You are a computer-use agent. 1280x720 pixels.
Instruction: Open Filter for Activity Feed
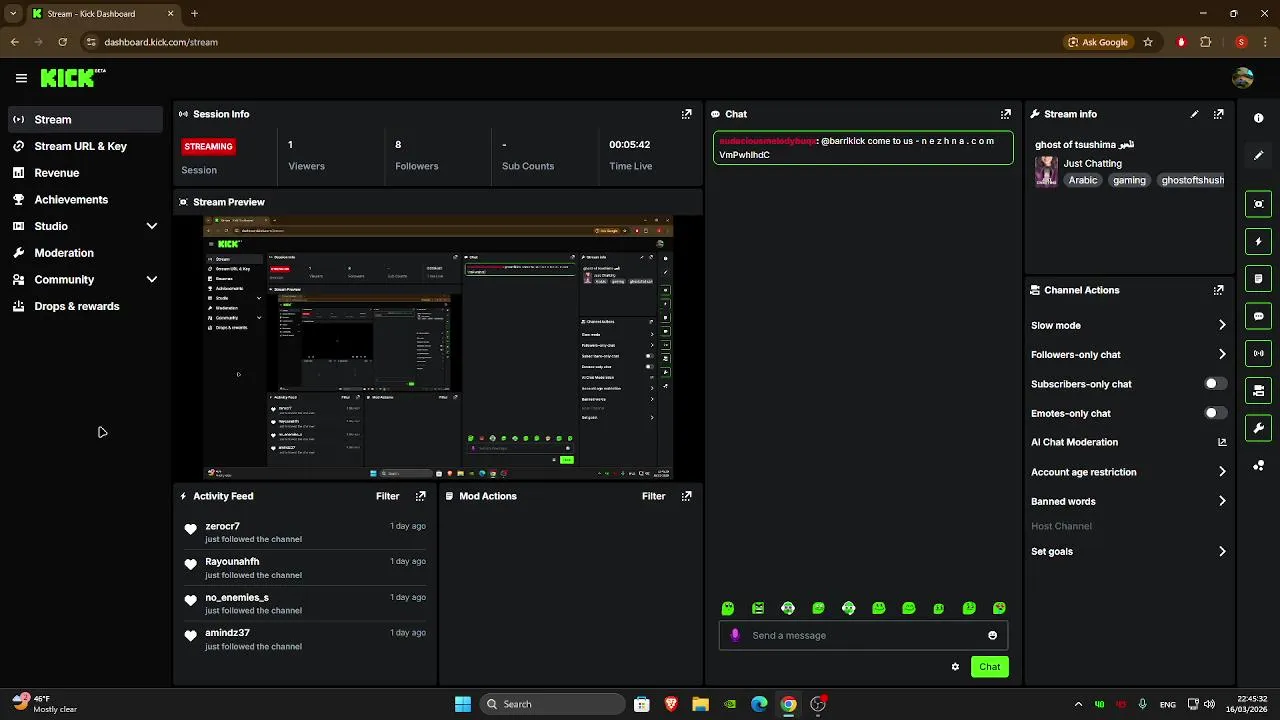387,496
